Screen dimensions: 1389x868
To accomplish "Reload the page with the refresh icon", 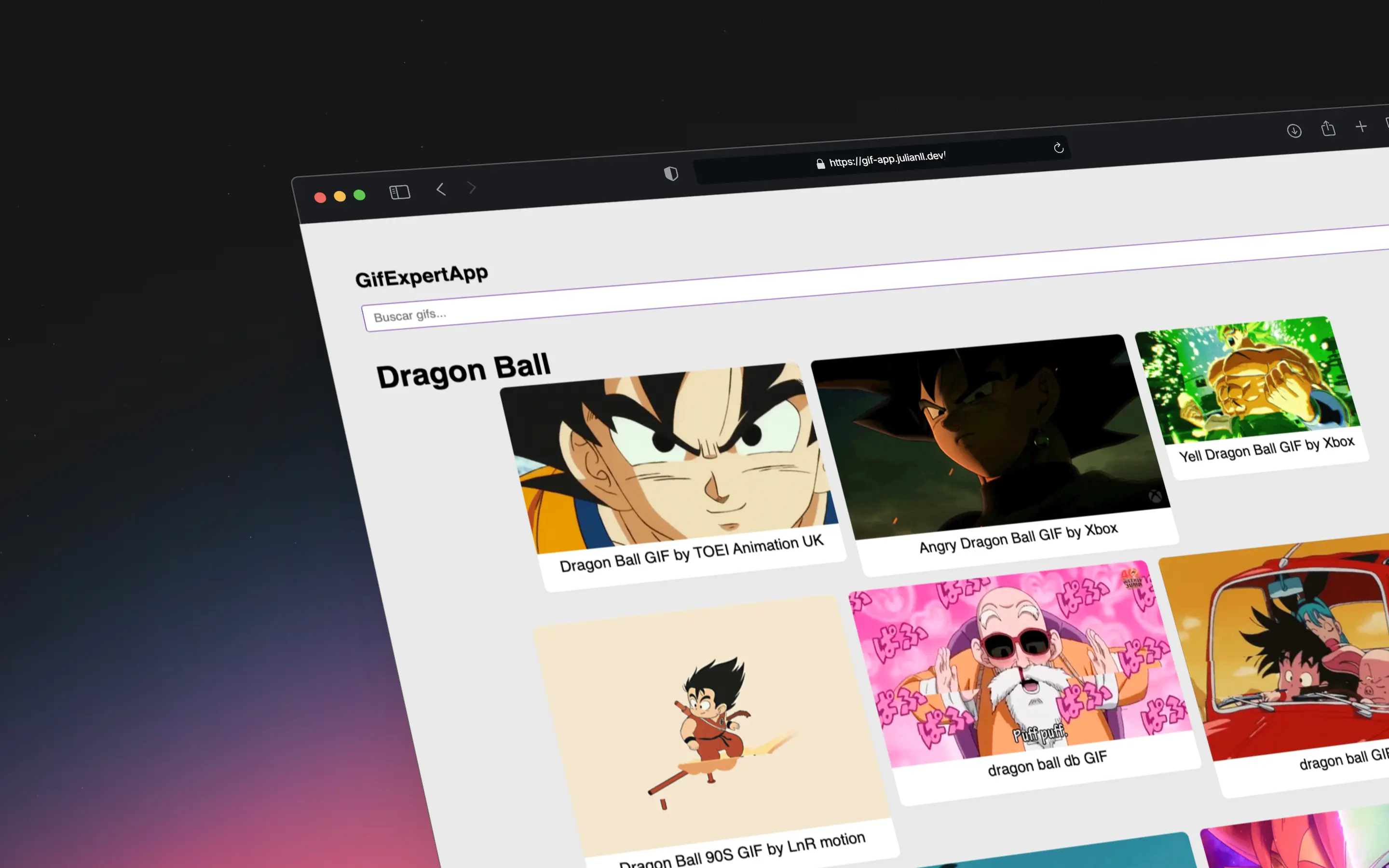I will (x=1059, y=148).
